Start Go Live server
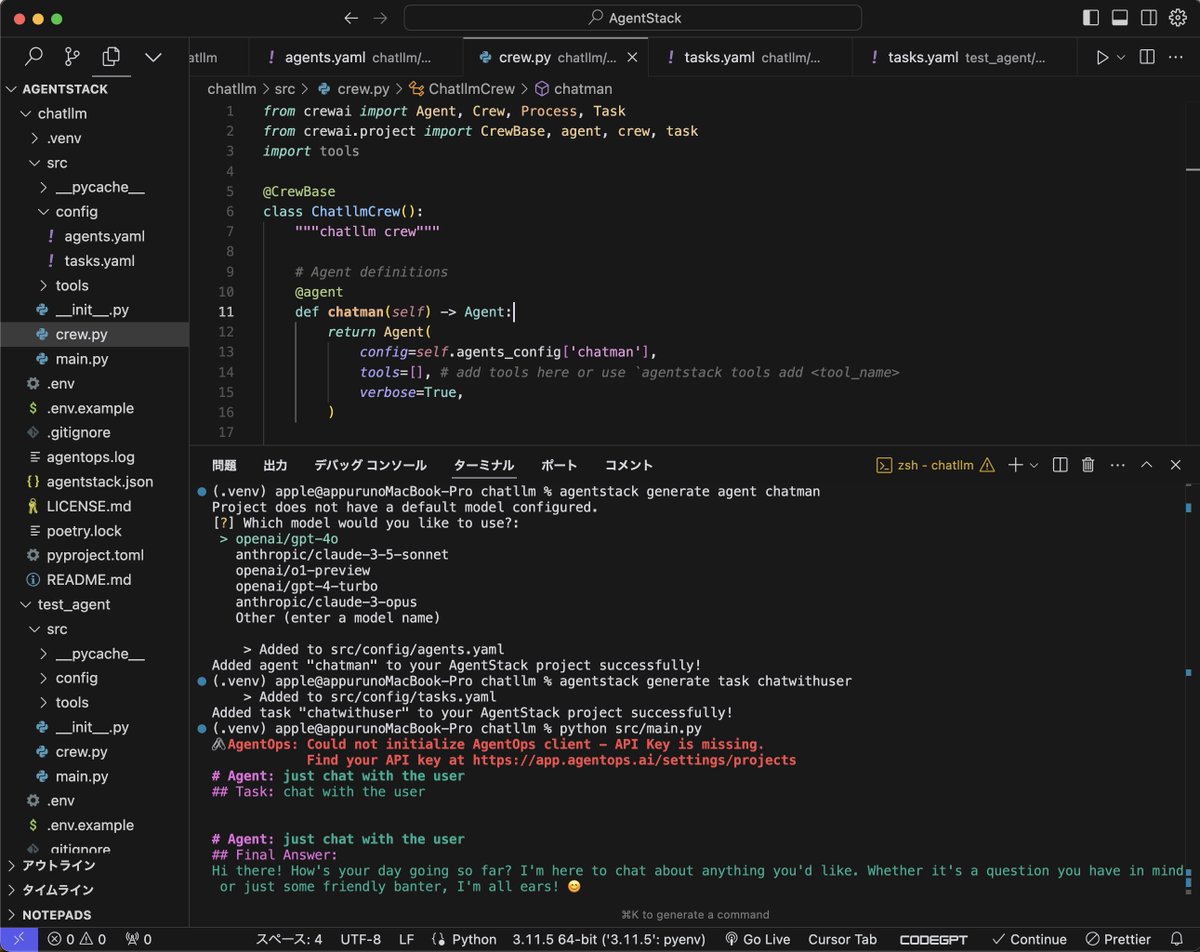The width and height of the screenshot is (1200, 952). (757, 939)
